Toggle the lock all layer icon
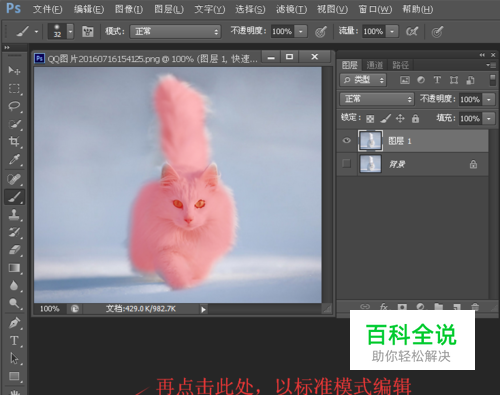The width and height of the screenshot is (500, 395). (x=415, y=118)
